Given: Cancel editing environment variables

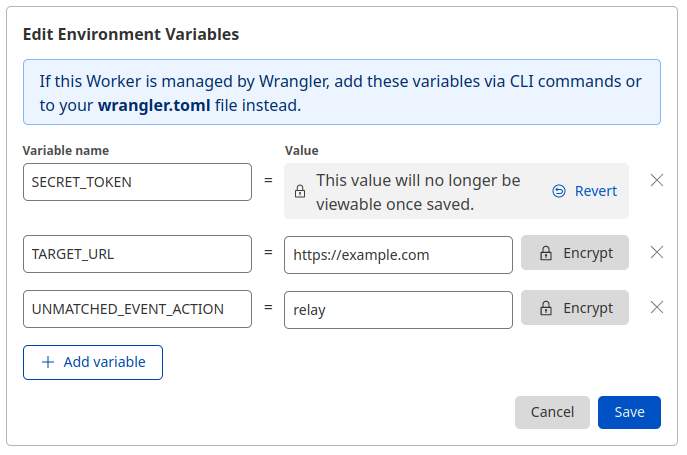Looking at the screenshot, I should 552,412.
